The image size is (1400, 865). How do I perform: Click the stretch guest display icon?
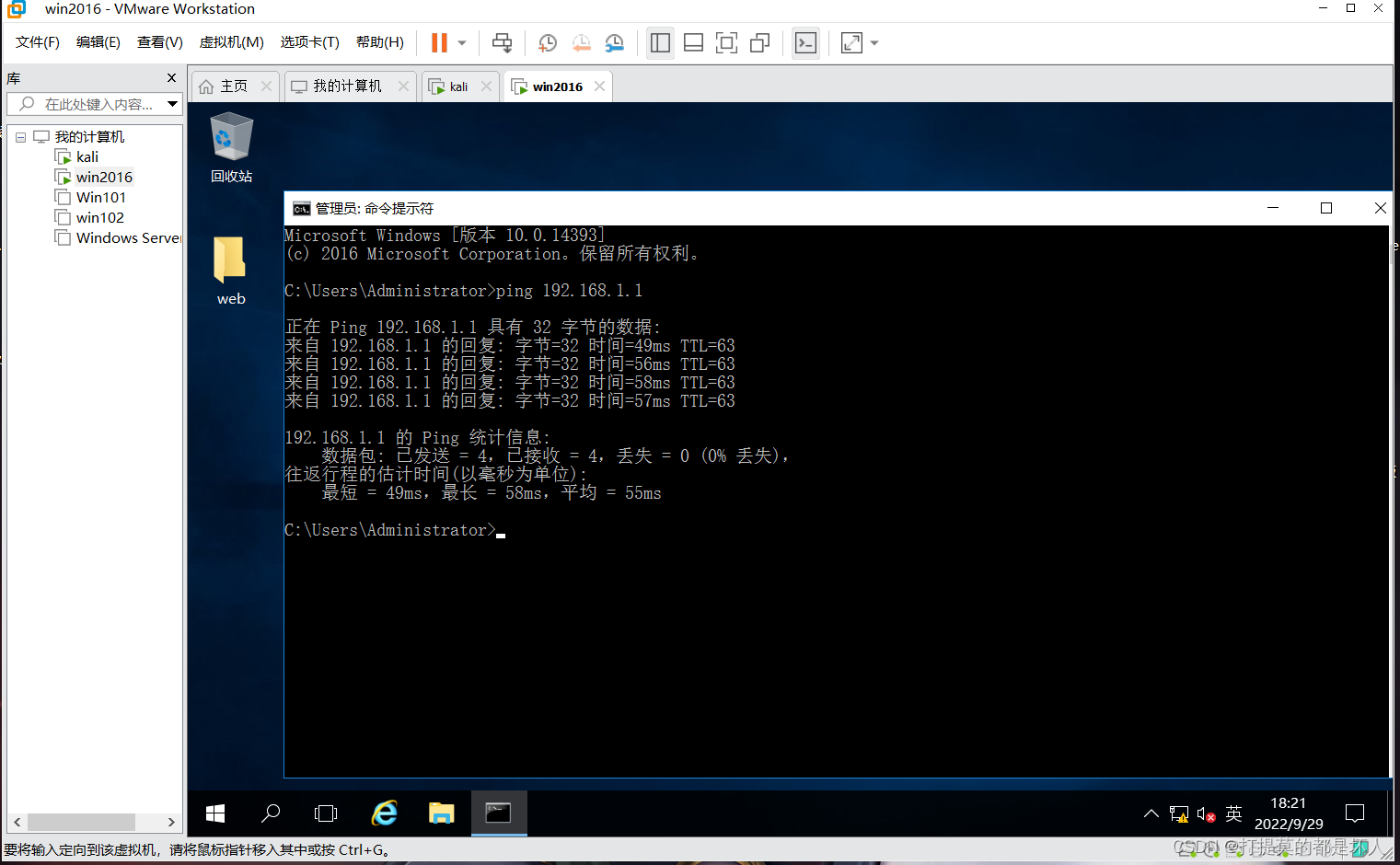(851, 42)
